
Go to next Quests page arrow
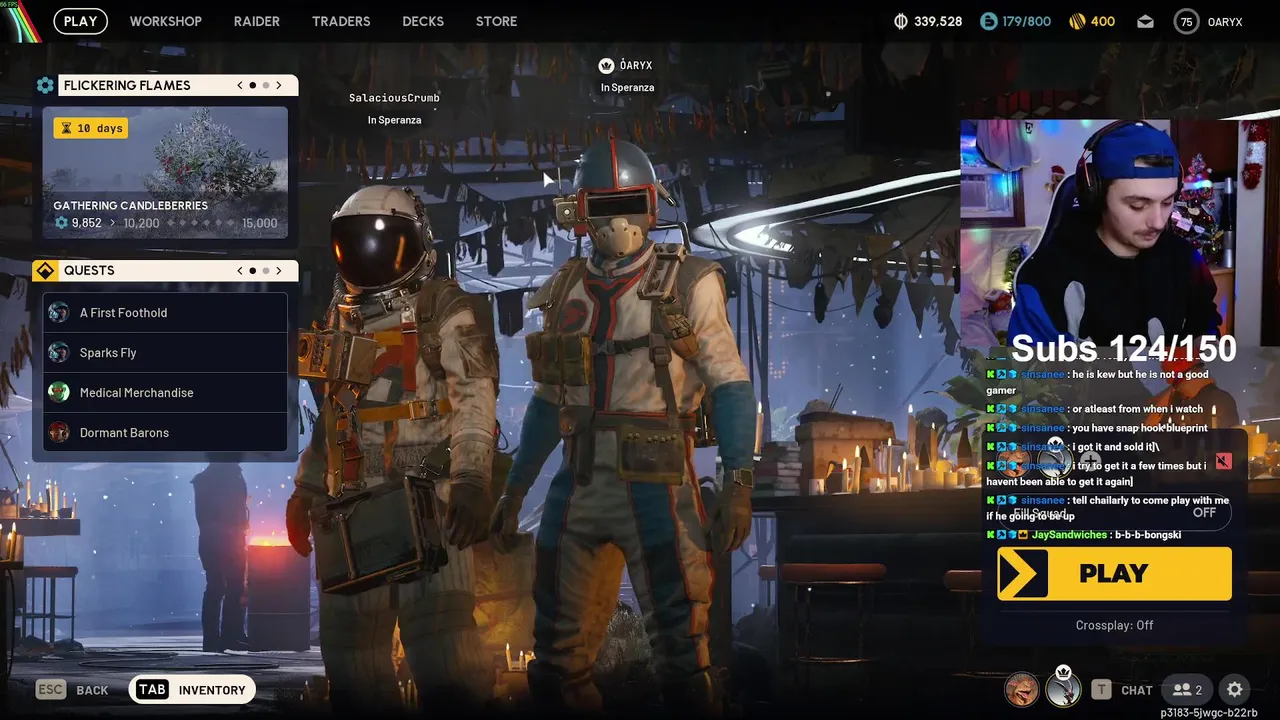tap(279, 270)
